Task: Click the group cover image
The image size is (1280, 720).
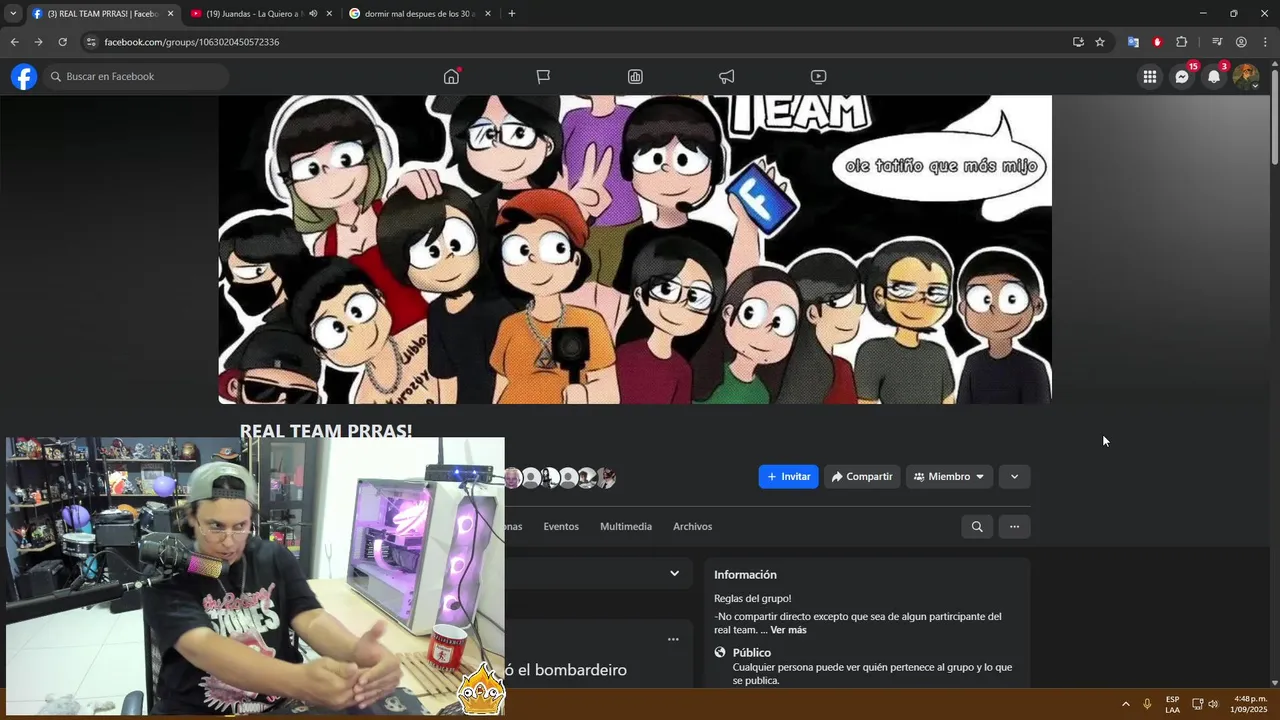Action: pyautogui.click(x=635, y=250)
